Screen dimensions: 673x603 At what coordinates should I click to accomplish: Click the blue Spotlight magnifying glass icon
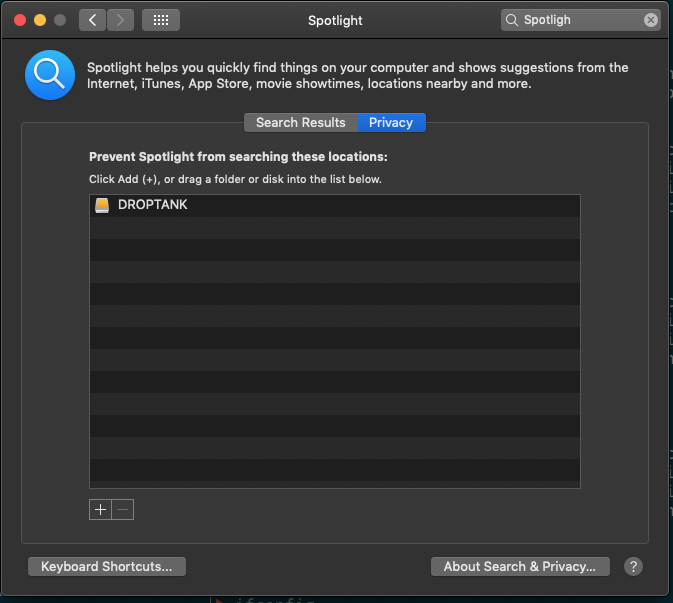[x=50, y=75]
